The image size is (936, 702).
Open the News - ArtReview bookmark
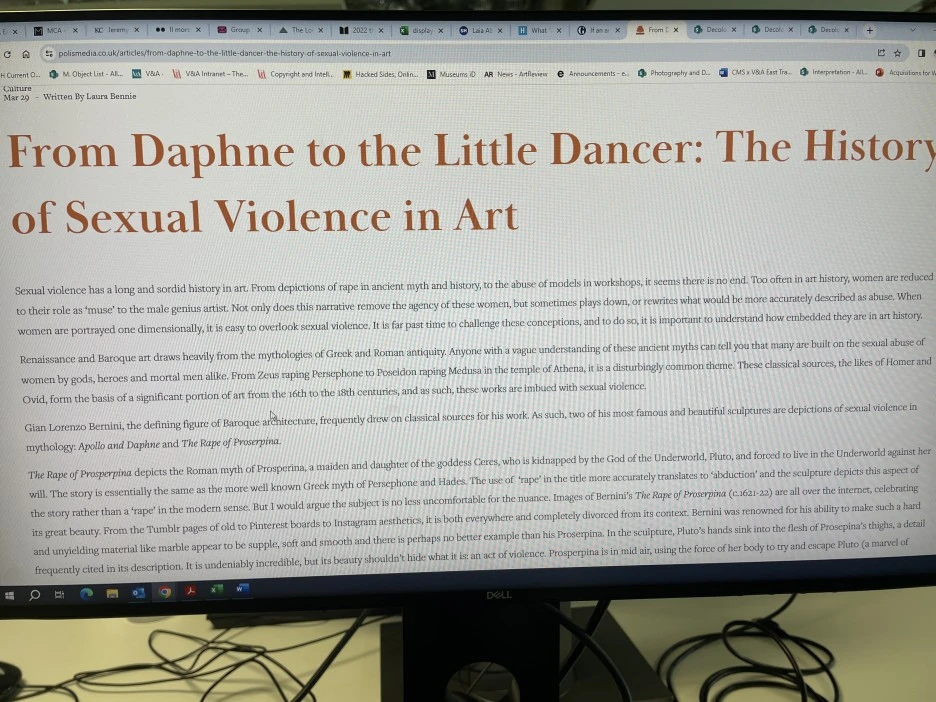(516, 75)
